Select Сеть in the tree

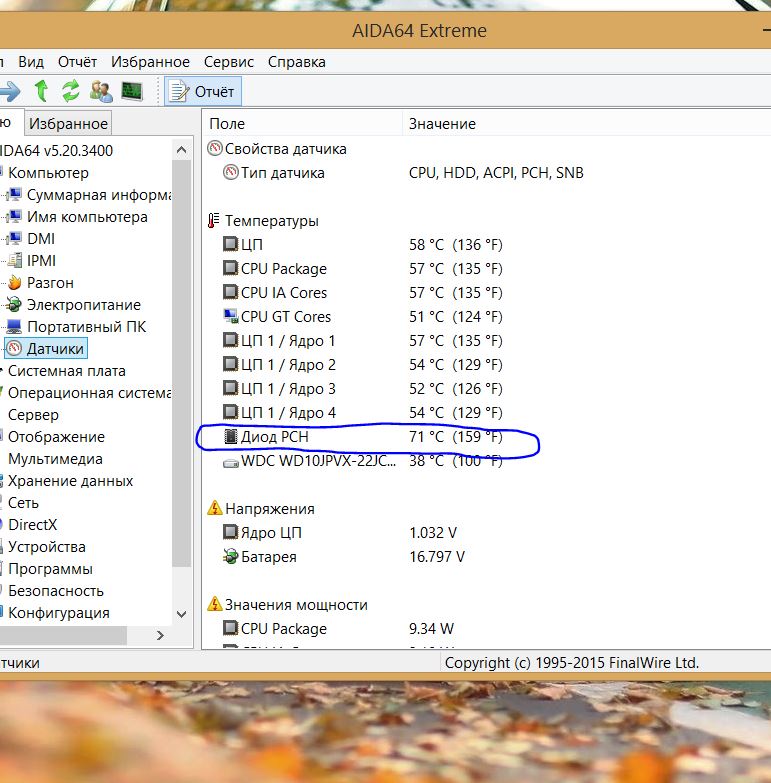(23, 503)
